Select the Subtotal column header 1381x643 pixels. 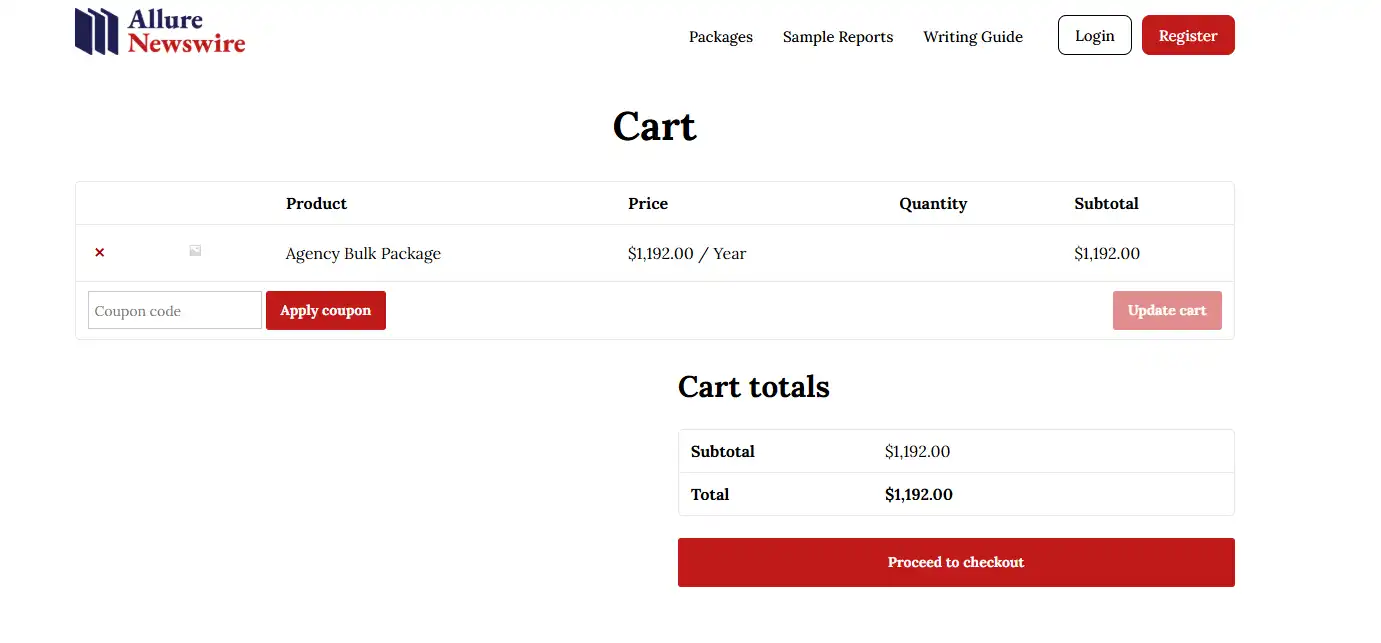click(1106, 203)
